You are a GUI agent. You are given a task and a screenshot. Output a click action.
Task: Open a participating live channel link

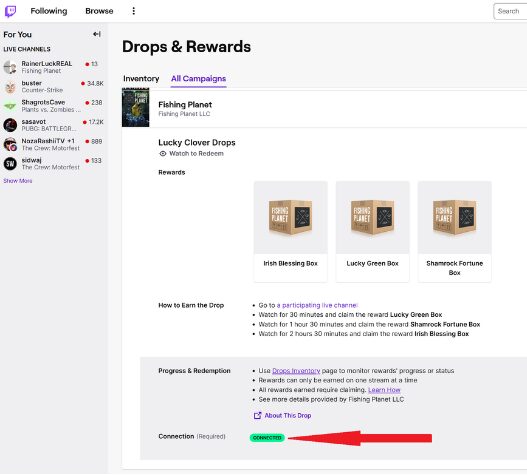click(317, 305)
